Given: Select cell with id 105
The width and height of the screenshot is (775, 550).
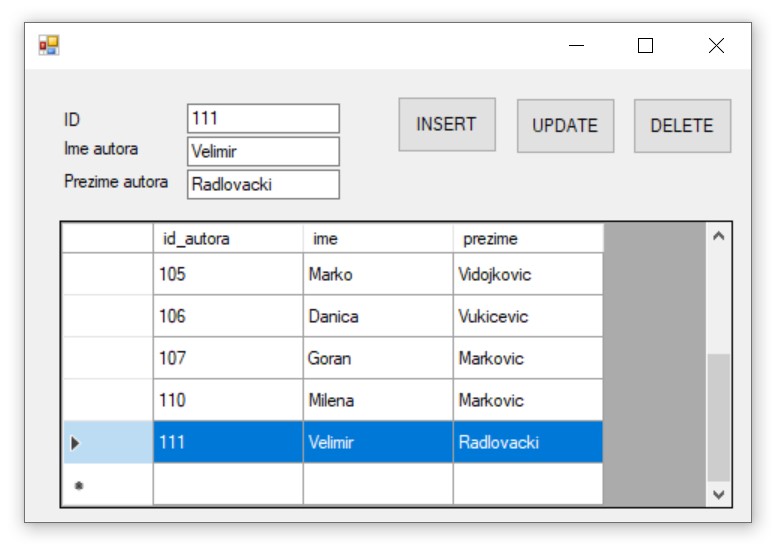Looking at the screenshot, I should (x=228, y=274).
